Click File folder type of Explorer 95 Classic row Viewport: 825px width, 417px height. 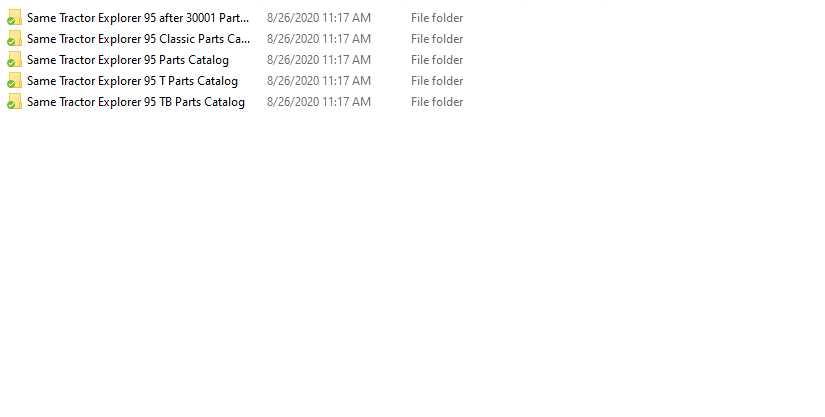(437, 39)
